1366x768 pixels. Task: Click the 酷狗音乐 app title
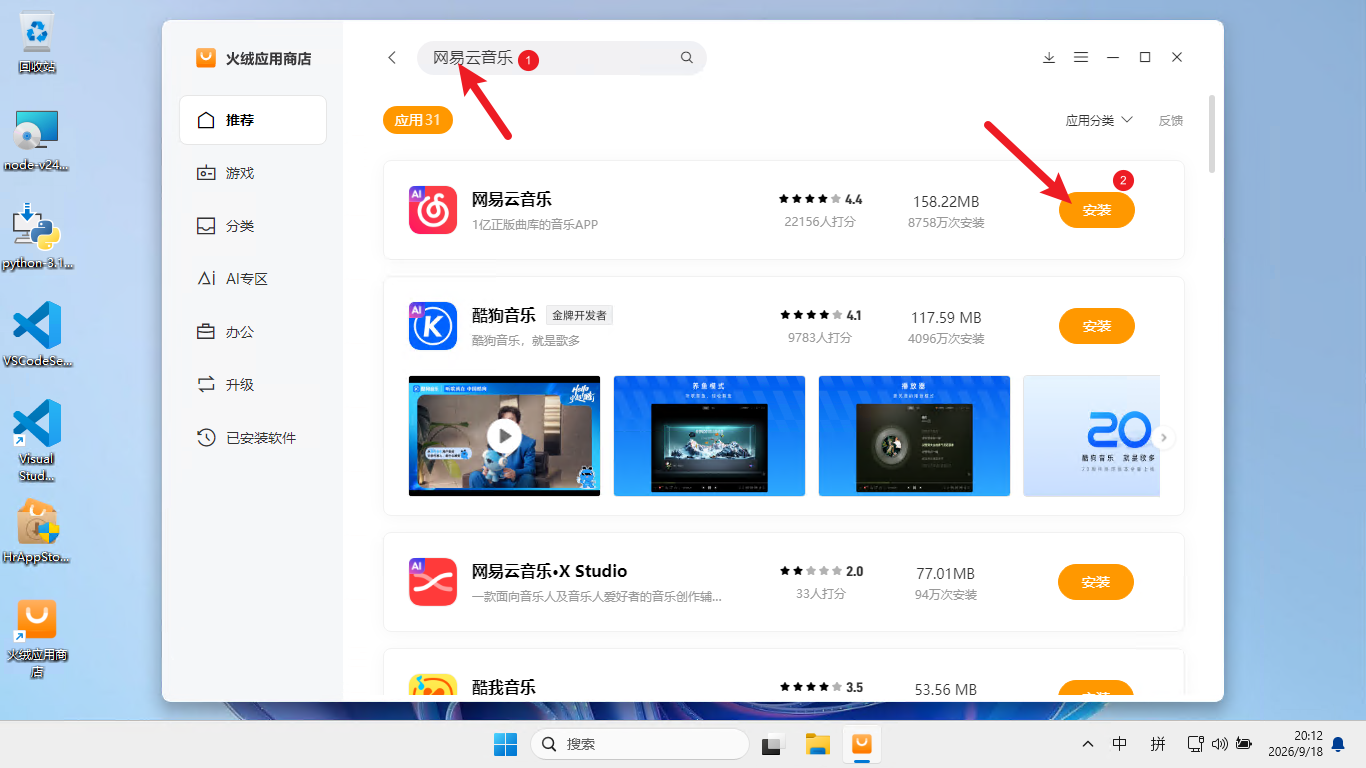pyautogui.click(x=504, y=315)
